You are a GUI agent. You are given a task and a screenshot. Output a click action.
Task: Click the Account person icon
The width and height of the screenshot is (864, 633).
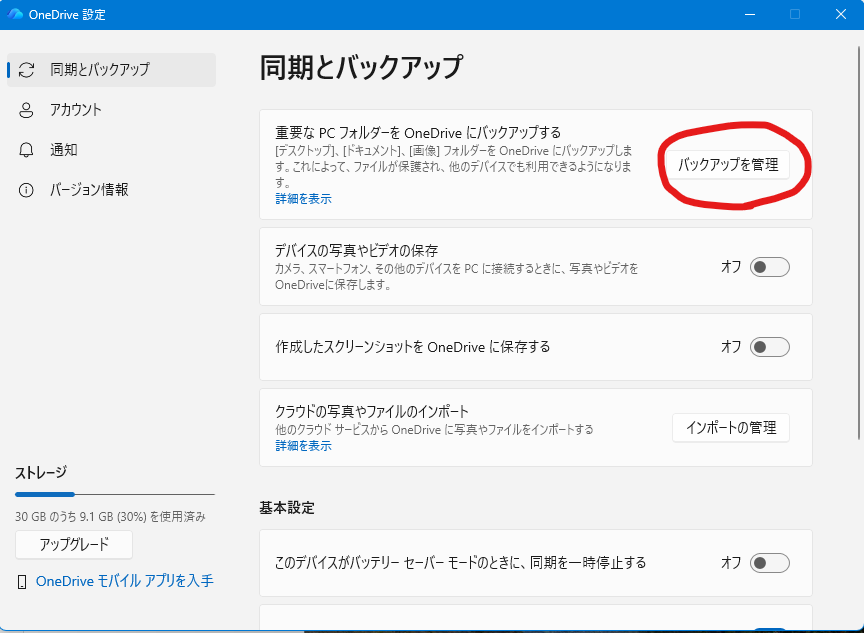click(x=26, y=110)
